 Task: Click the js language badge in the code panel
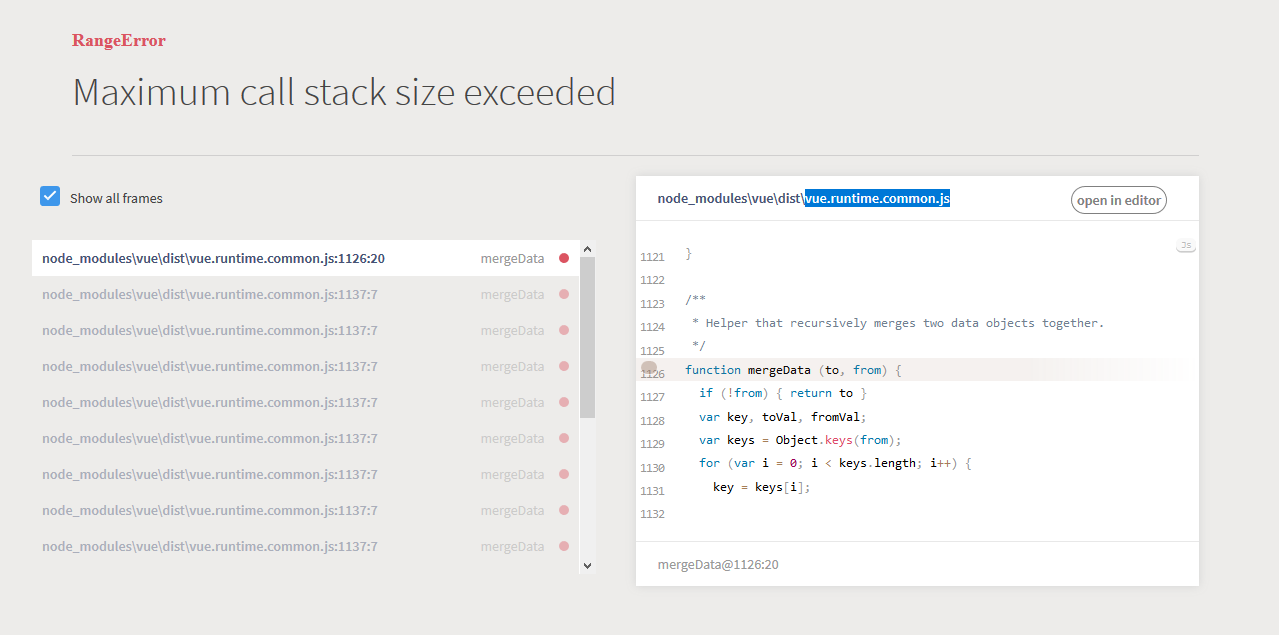coord(1186,245)
